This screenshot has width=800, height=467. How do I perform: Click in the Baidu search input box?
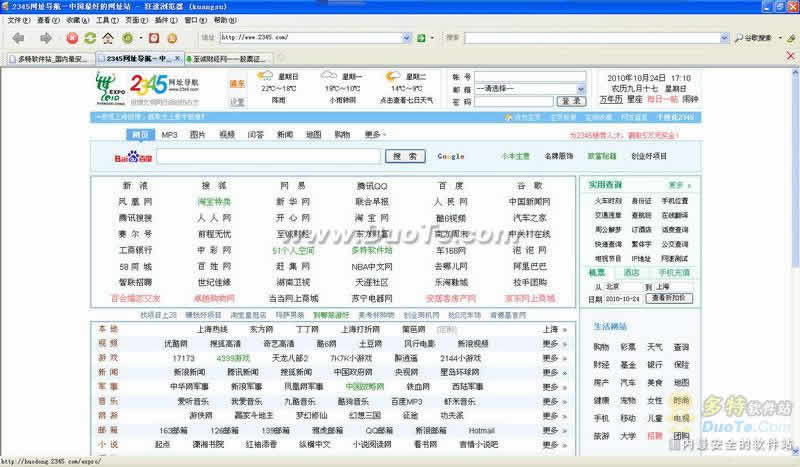click(x=269, y=156)
